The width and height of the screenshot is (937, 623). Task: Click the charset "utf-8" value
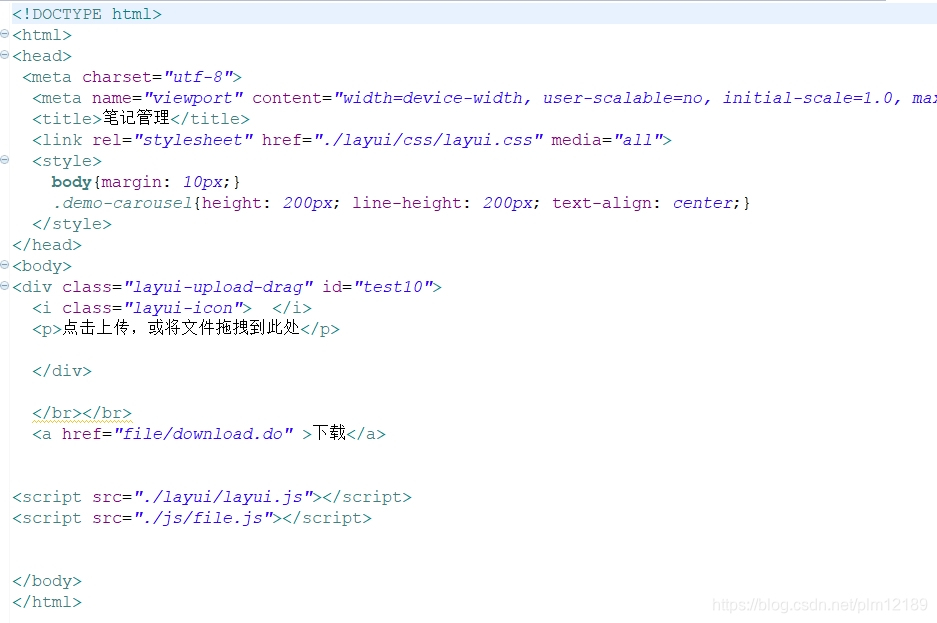pyautogui.click(x=198, y=77)
